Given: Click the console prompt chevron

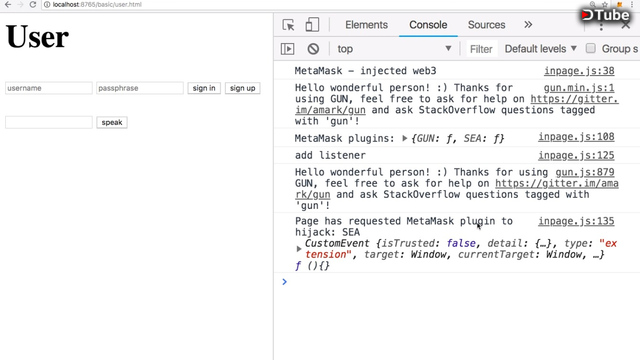Looking at the screenshot, I should pos(284,282).
